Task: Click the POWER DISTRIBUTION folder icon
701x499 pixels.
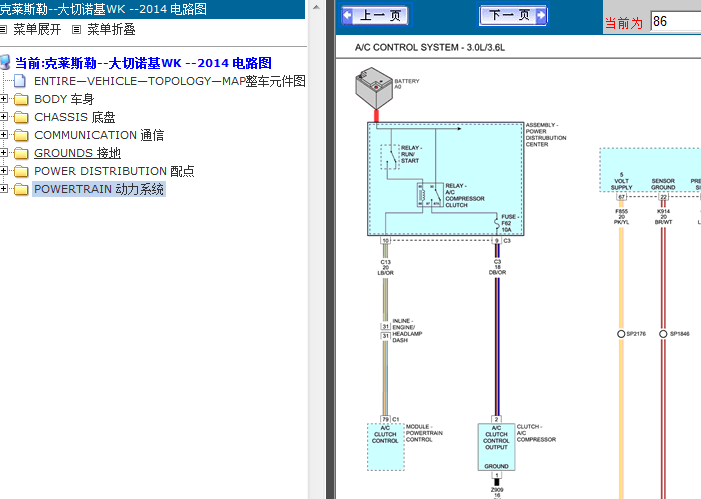Action: (x=21, y=171)
